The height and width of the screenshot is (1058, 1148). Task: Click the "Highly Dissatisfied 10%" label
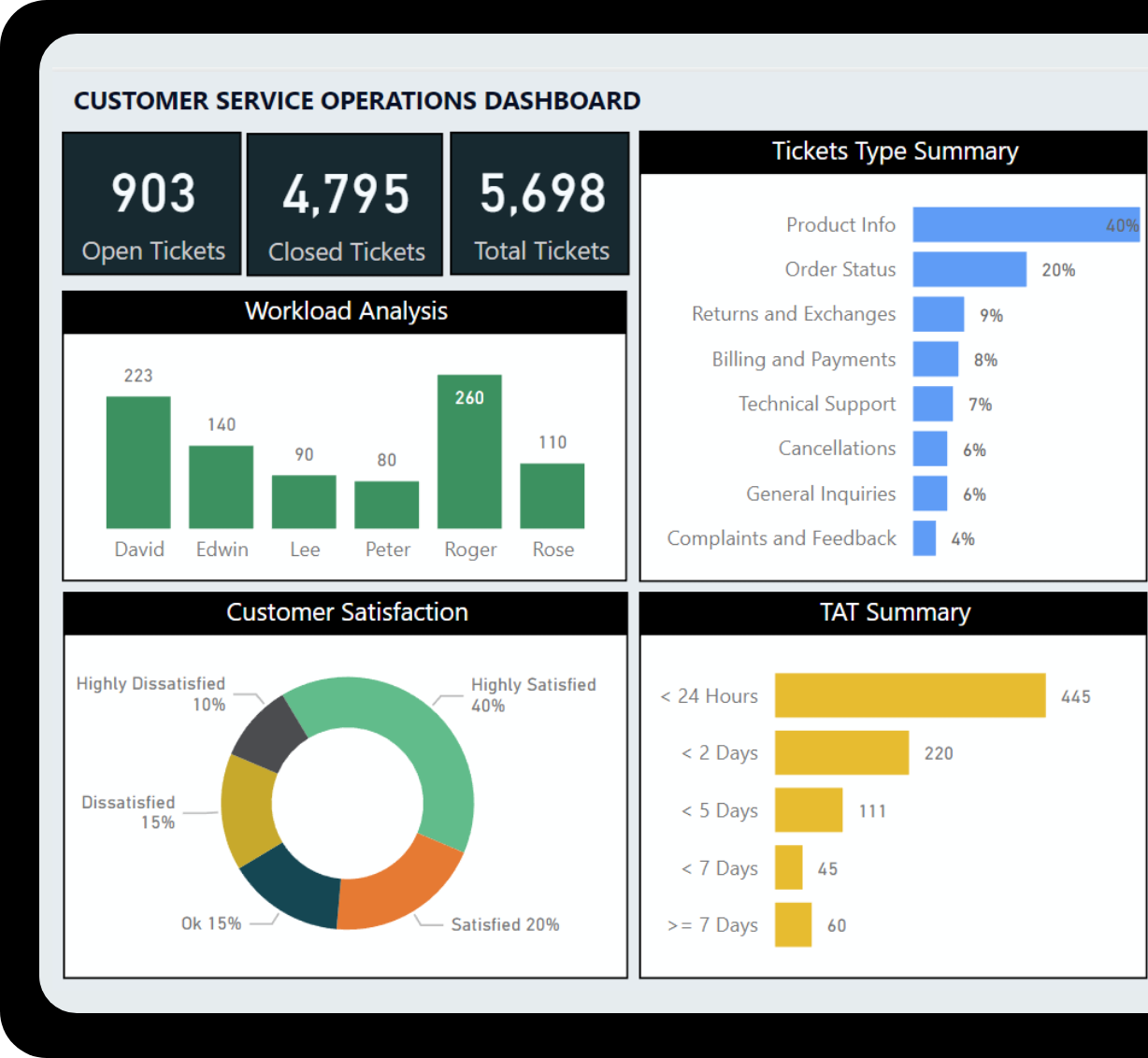tap(151, 694)
